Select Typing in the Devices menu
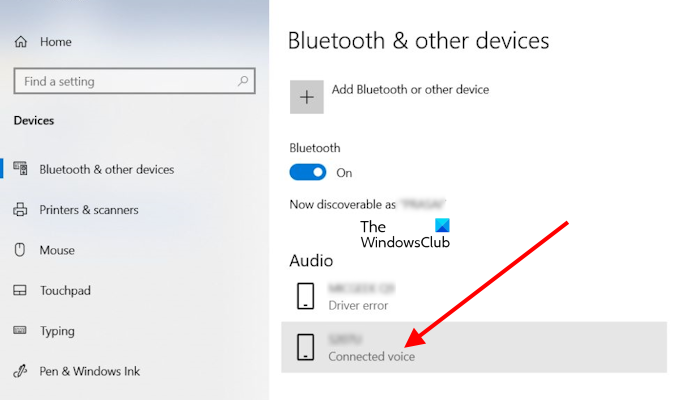Viewport: 700px width, 400px height. [59, 330]
